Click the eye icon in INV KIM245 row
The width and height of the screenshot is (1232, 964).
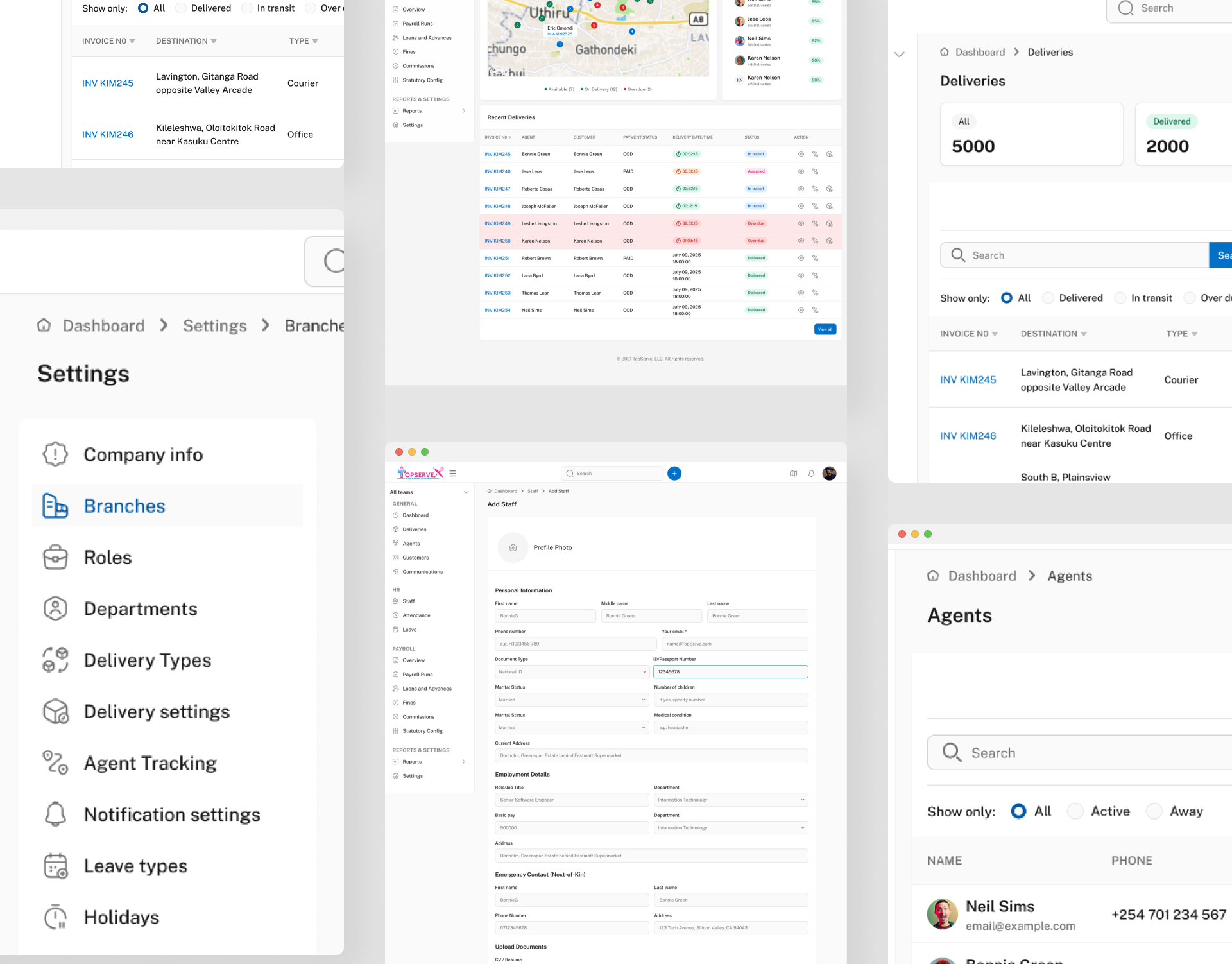coord(801,154)
